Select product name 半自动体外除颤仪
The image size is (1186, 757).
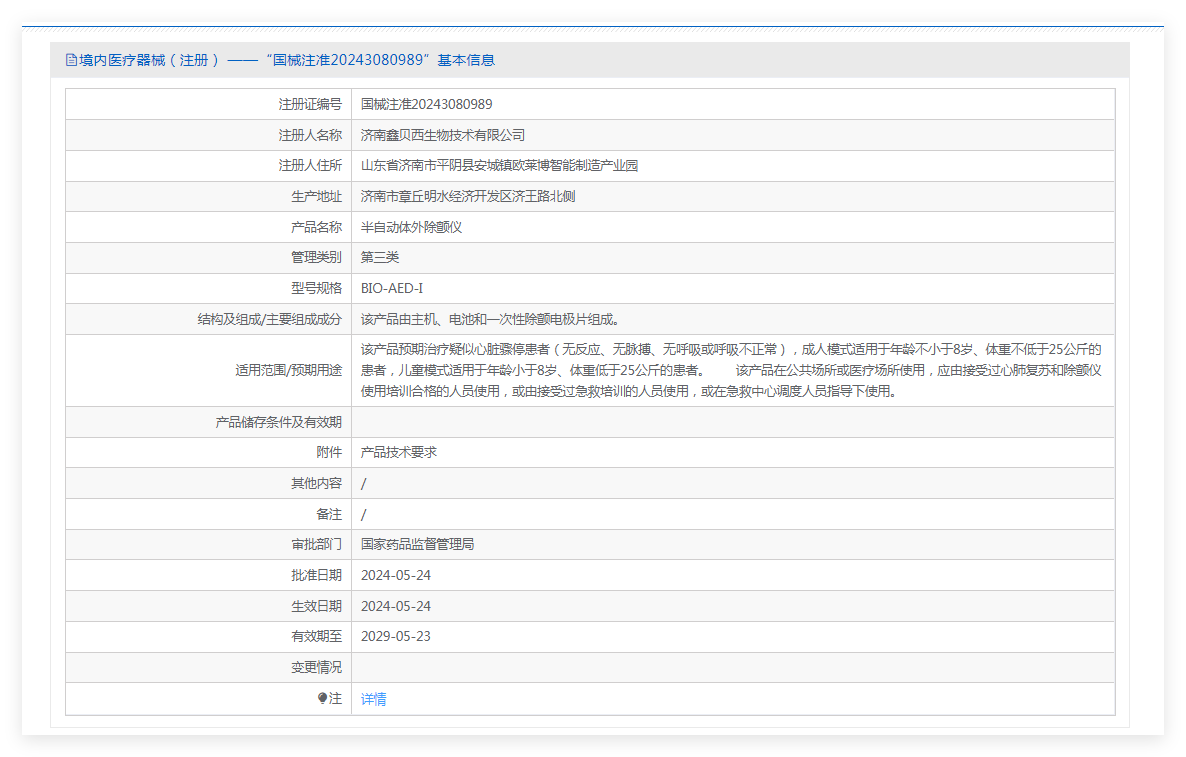click(411, 227)
